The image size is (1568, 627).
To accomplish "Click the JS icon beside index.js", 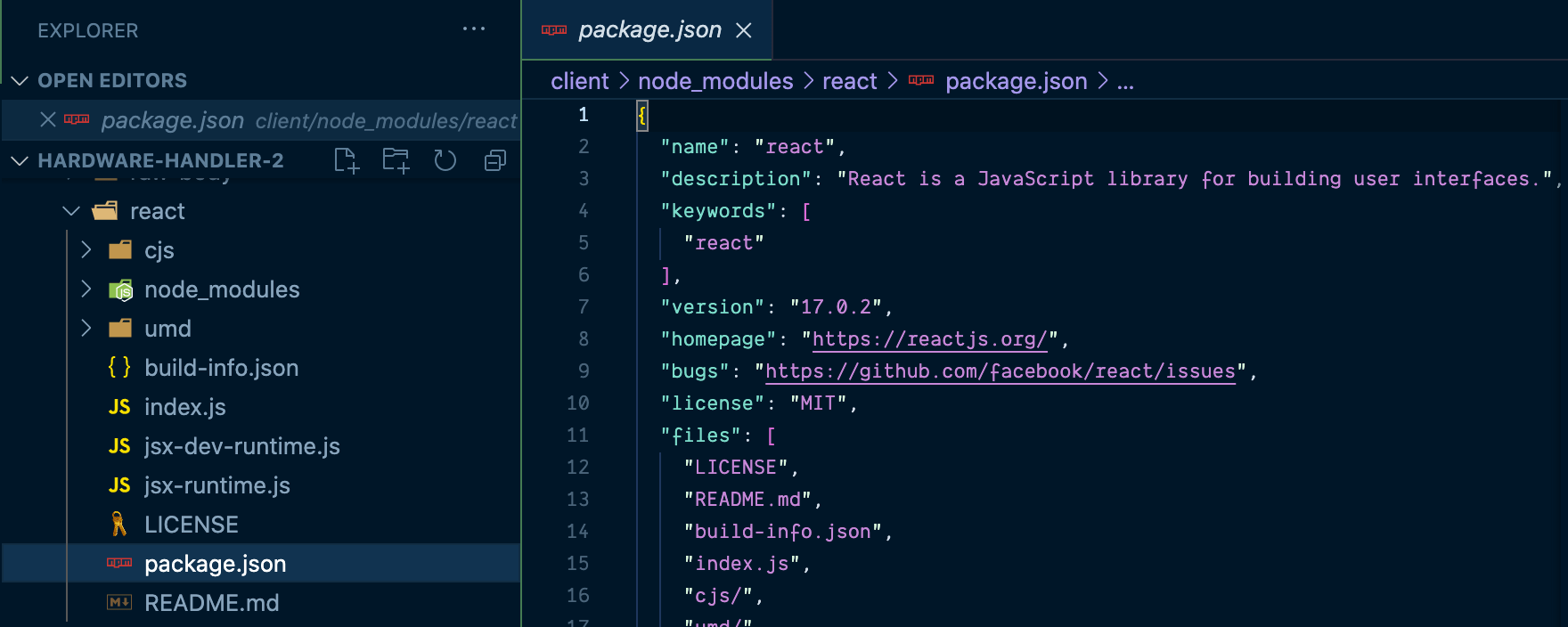I will (x=119, y=407).
